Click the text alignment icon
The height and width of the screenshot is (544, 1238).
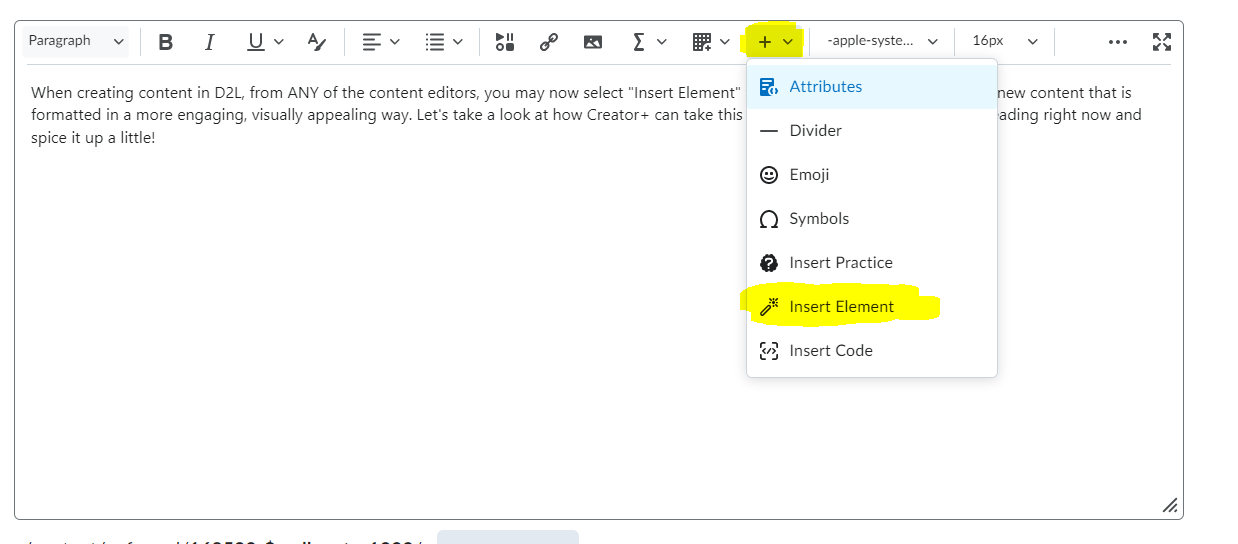tap(372, 42)
